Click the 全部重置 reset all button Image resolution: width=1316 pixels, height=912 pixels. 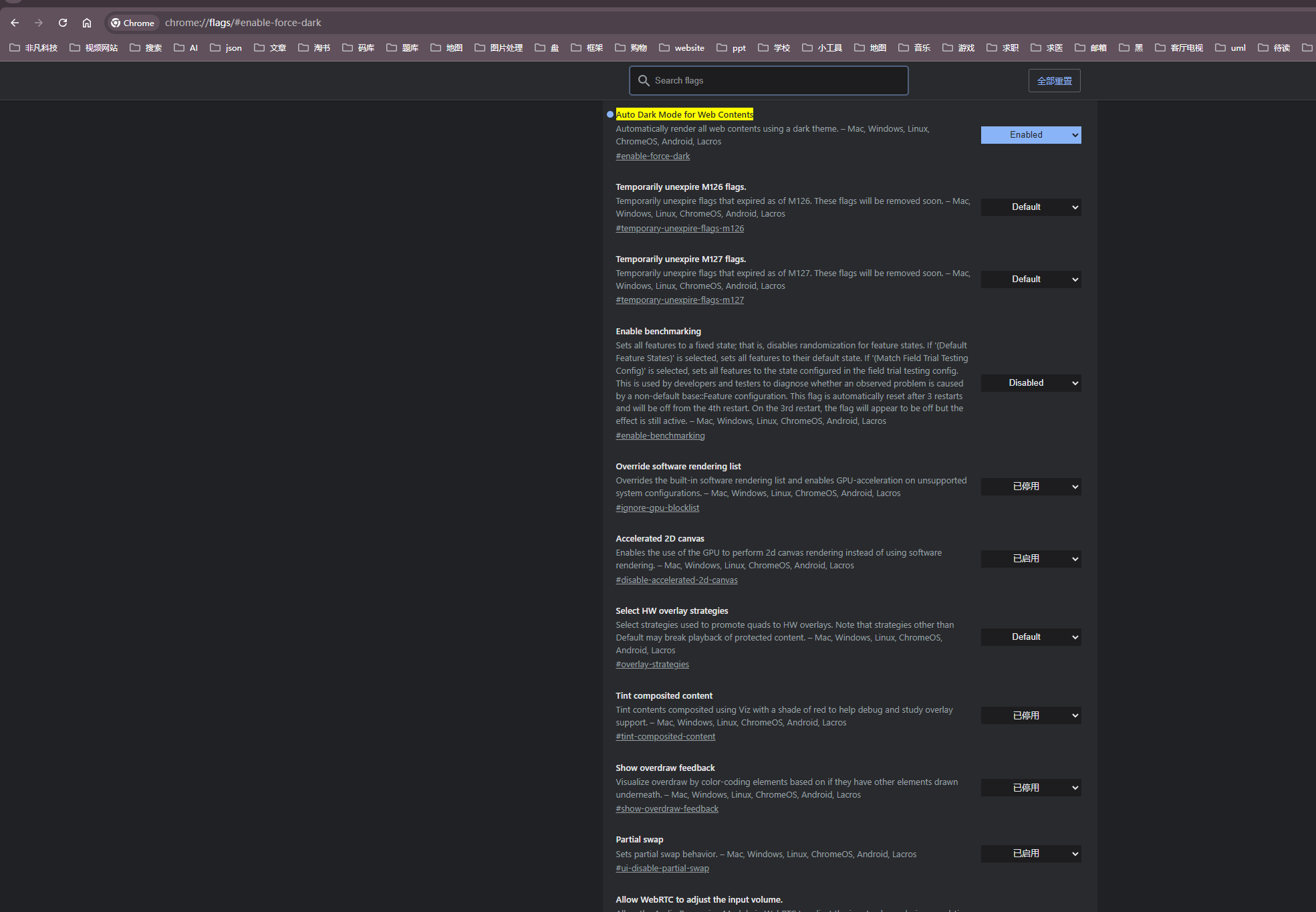(1054, 80)
